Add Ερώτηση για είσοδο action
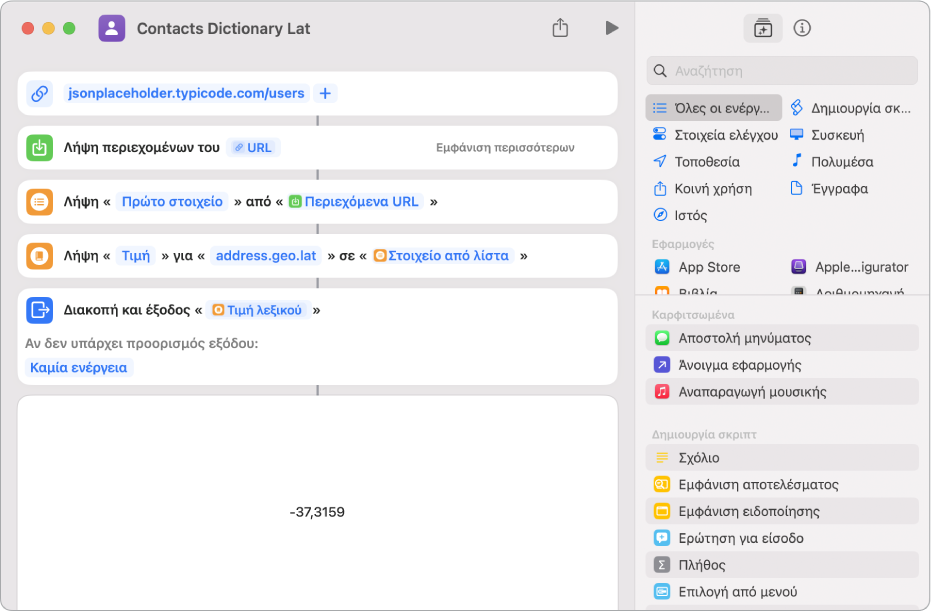The image size is (931, 612). tap(782, 538)
